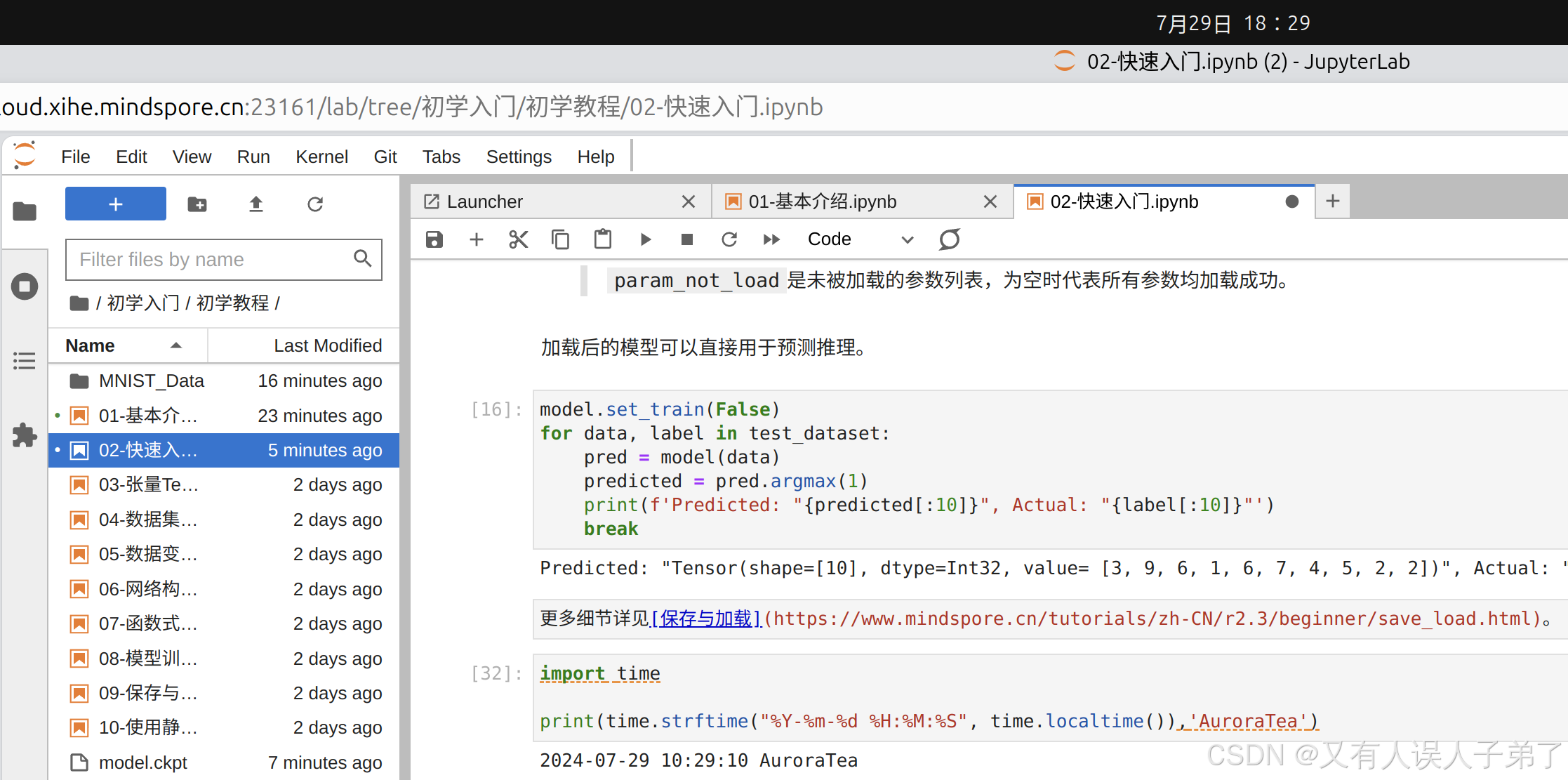This screenshot has width=1568, height=780.
Task: Copy the selected cell
Action: pos(560,239)
